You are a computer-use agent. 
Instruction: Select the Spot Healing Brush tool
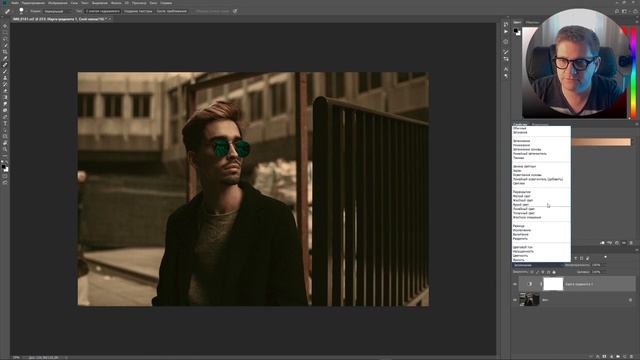5,65
